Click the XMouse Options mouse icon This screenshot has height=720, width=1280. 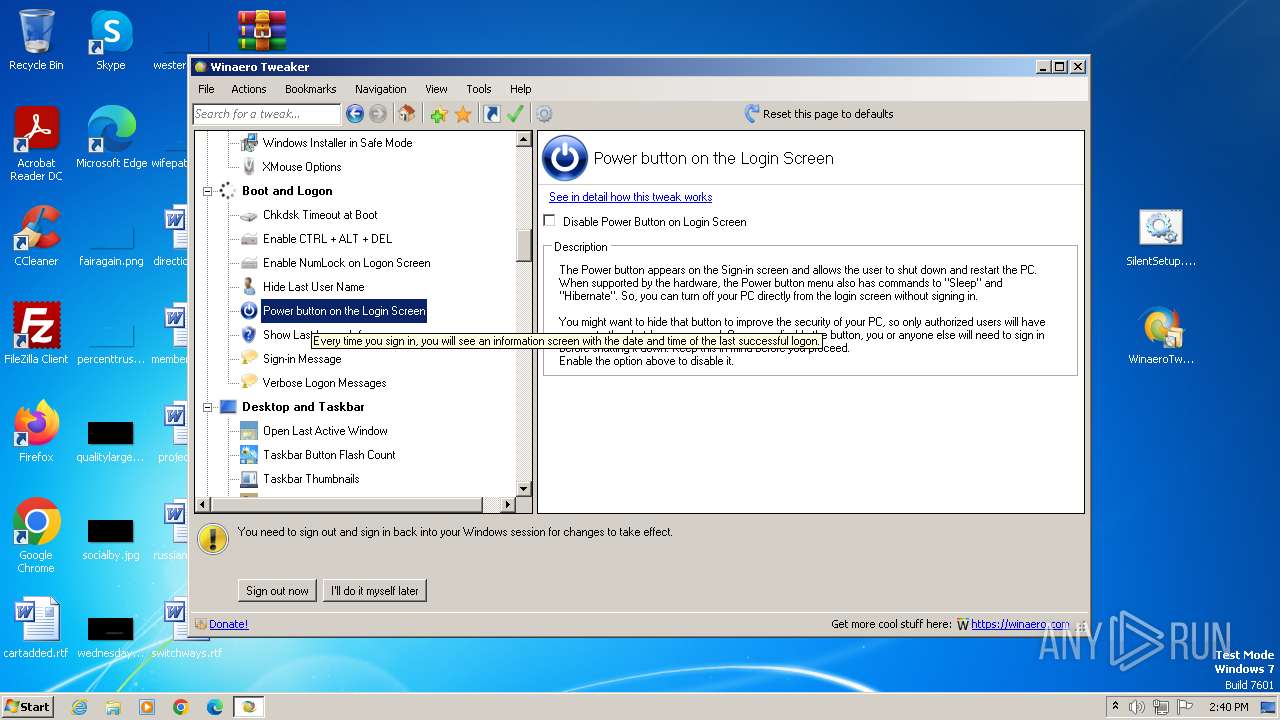249,167
